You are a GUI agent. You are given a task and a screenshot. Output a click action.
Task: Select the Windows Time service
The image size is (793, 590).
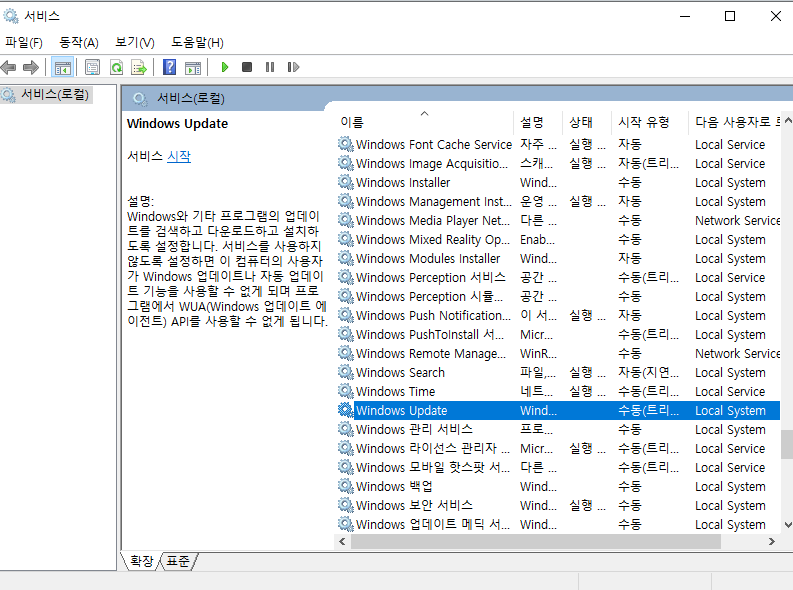(558, 391)
